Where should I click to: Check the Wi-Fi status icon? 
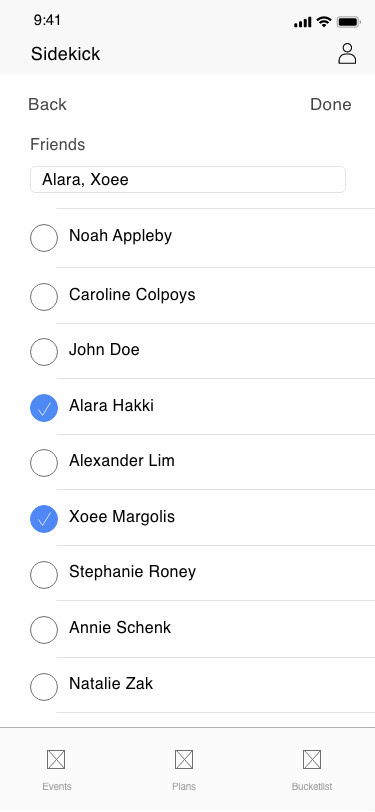[324, 21]
